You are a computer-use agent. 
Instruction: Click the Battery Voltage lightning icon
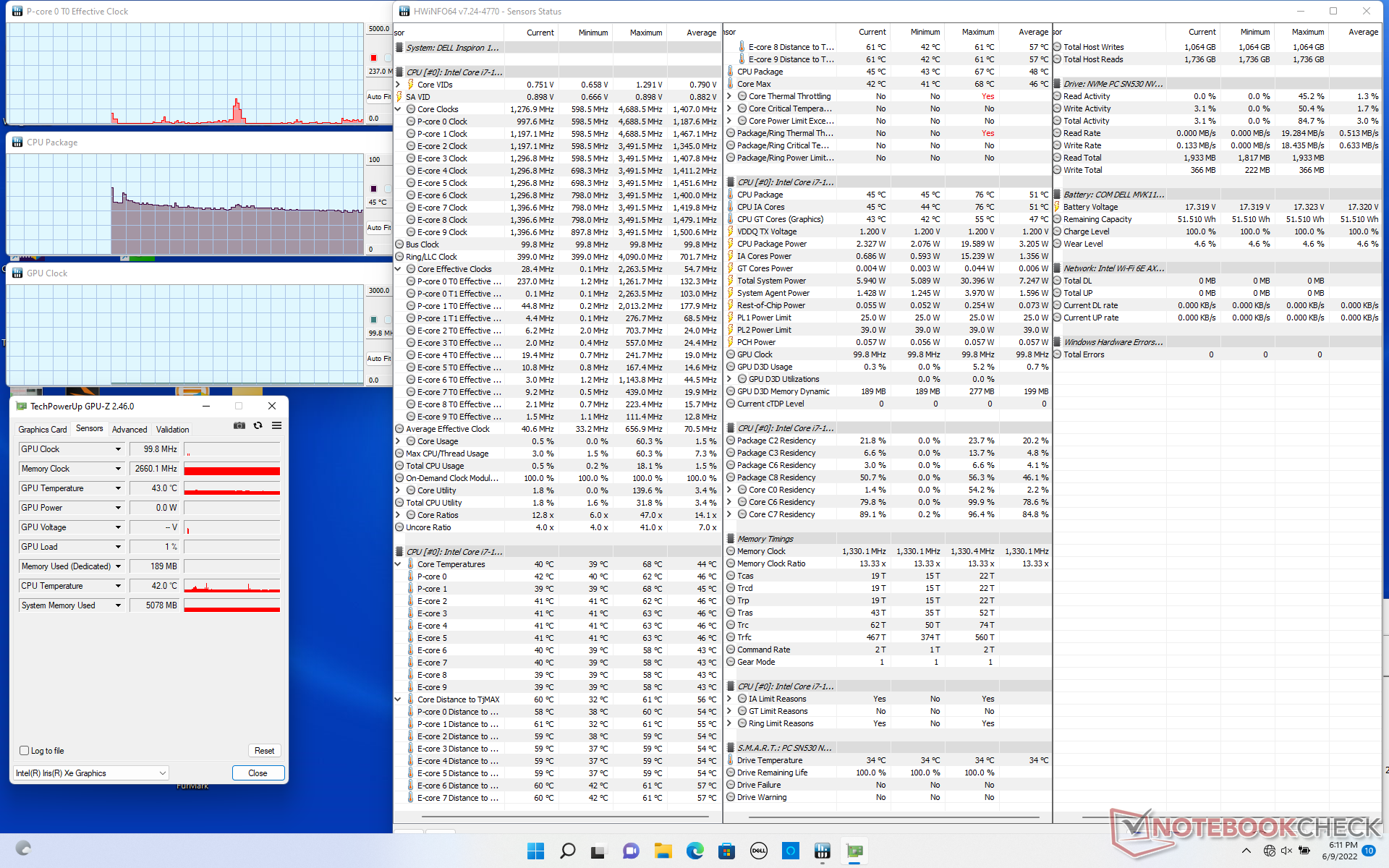[x=1057, y=207]
